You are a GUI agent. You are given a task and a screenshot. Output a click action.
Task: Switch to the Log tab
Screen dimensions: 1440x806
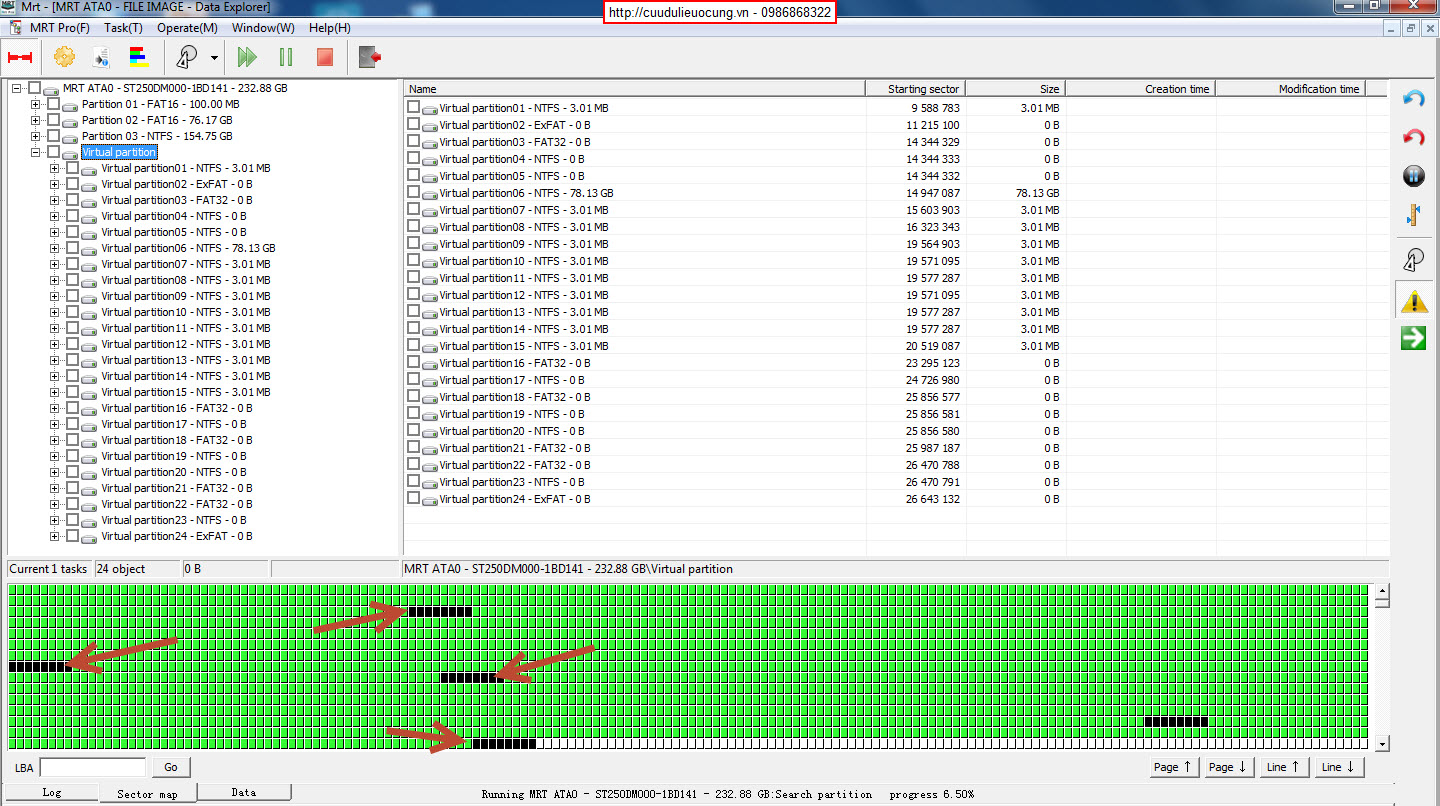(51, 792)
